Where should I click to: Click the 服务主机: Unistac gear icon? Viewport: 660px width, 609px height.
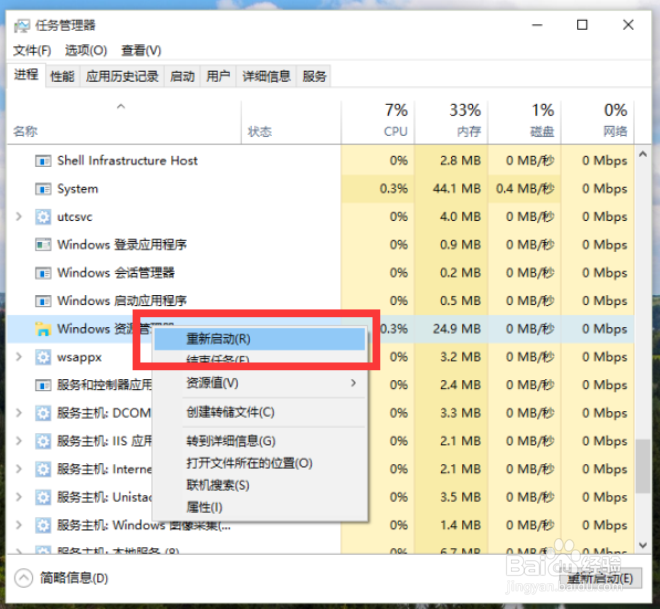click(x=43, y=497)
